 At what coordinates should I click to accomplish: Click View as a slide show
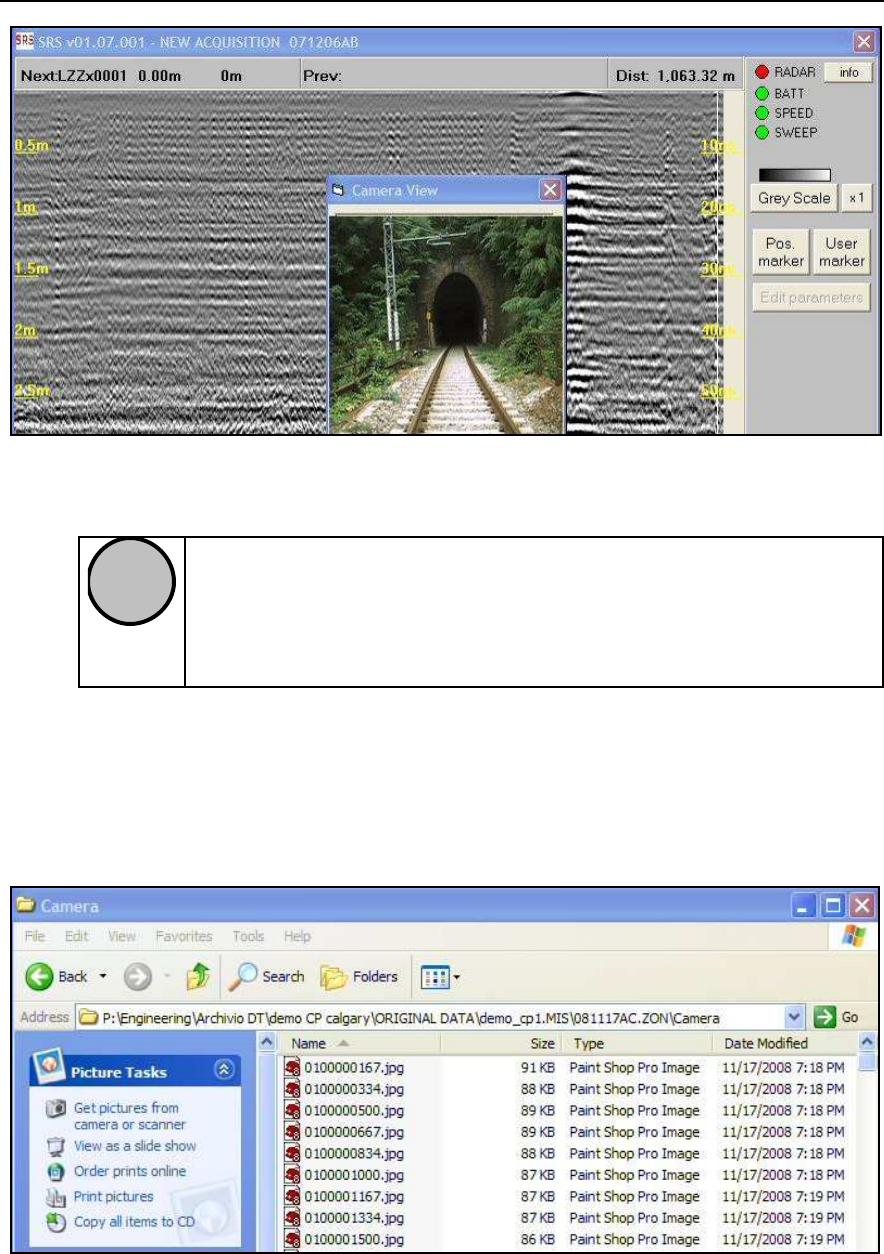[135, 1146]
